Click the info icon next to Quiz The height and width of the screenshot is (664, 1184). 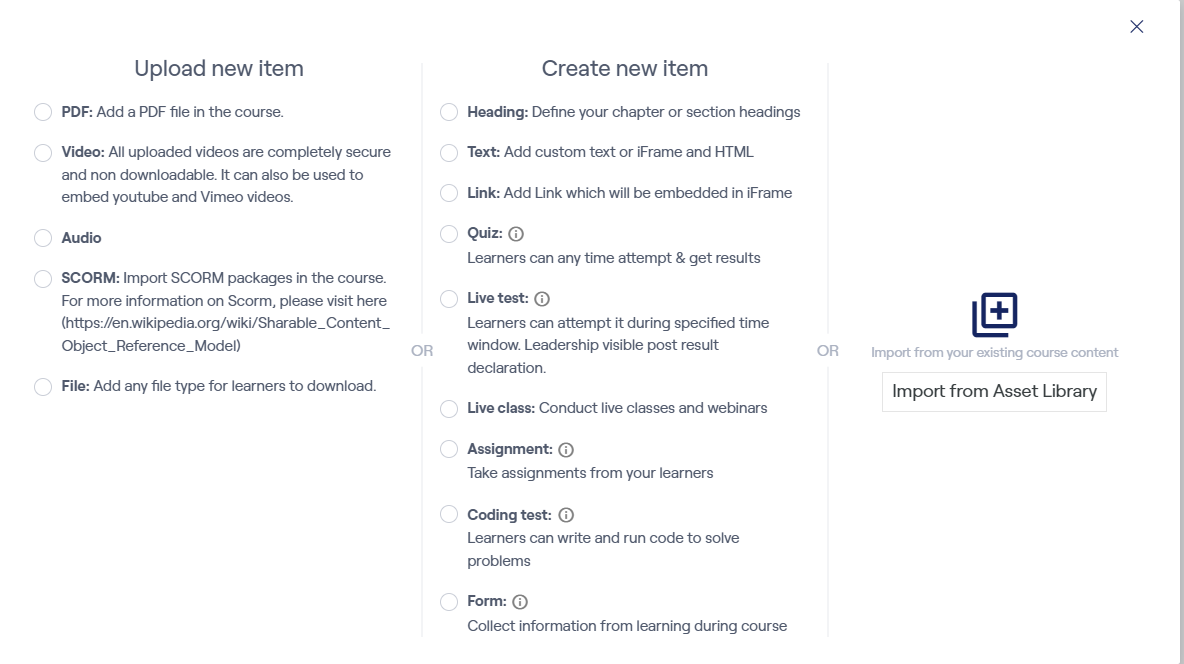point(516,234)
